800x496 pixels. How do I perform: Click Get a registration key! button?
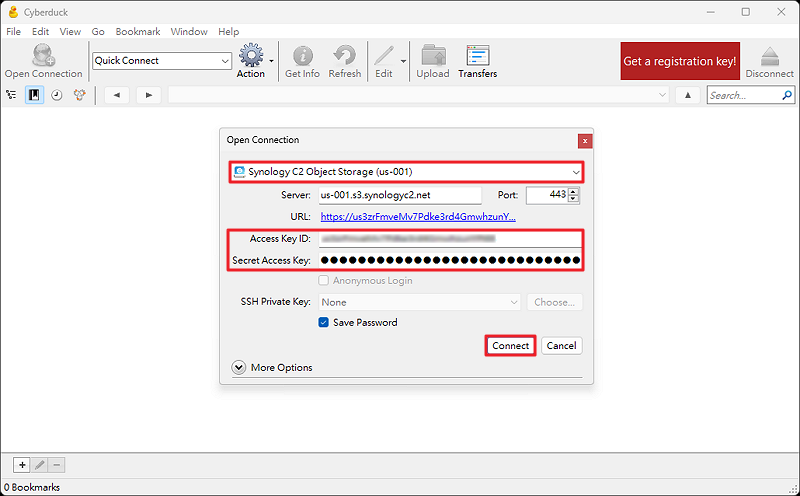(x=680, y=61)
